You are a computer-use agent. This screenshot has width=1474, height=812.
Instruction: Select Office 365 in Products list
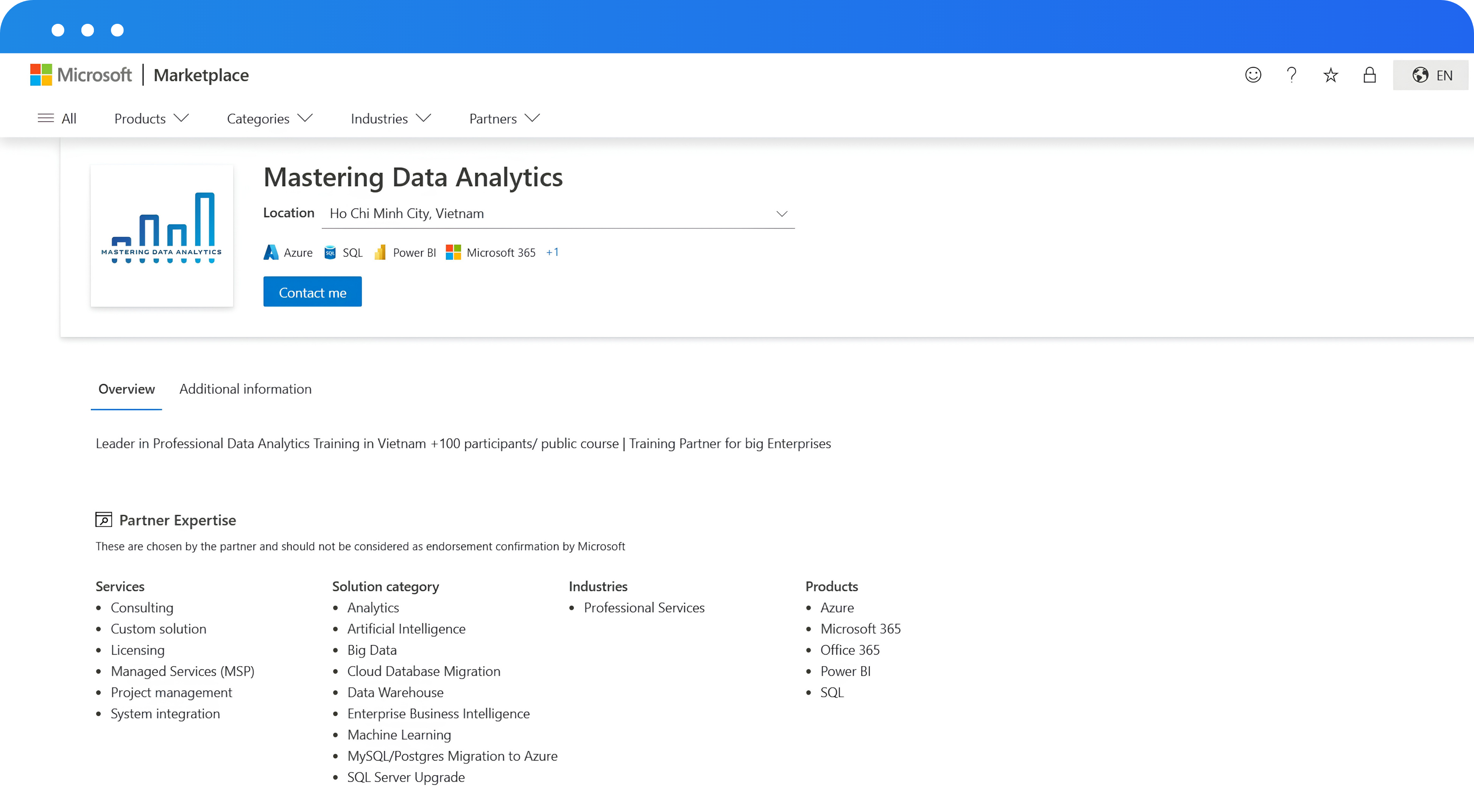850,650
